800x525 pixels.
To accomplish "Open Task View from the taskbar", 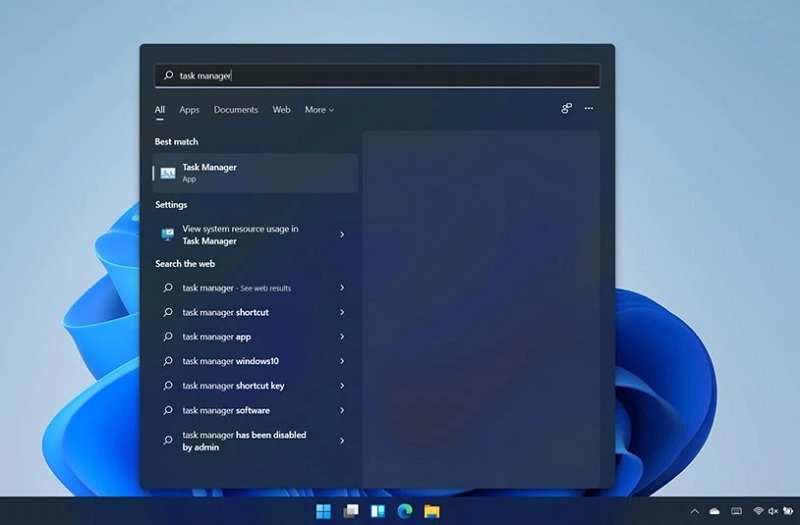I will tap(351, 511).
